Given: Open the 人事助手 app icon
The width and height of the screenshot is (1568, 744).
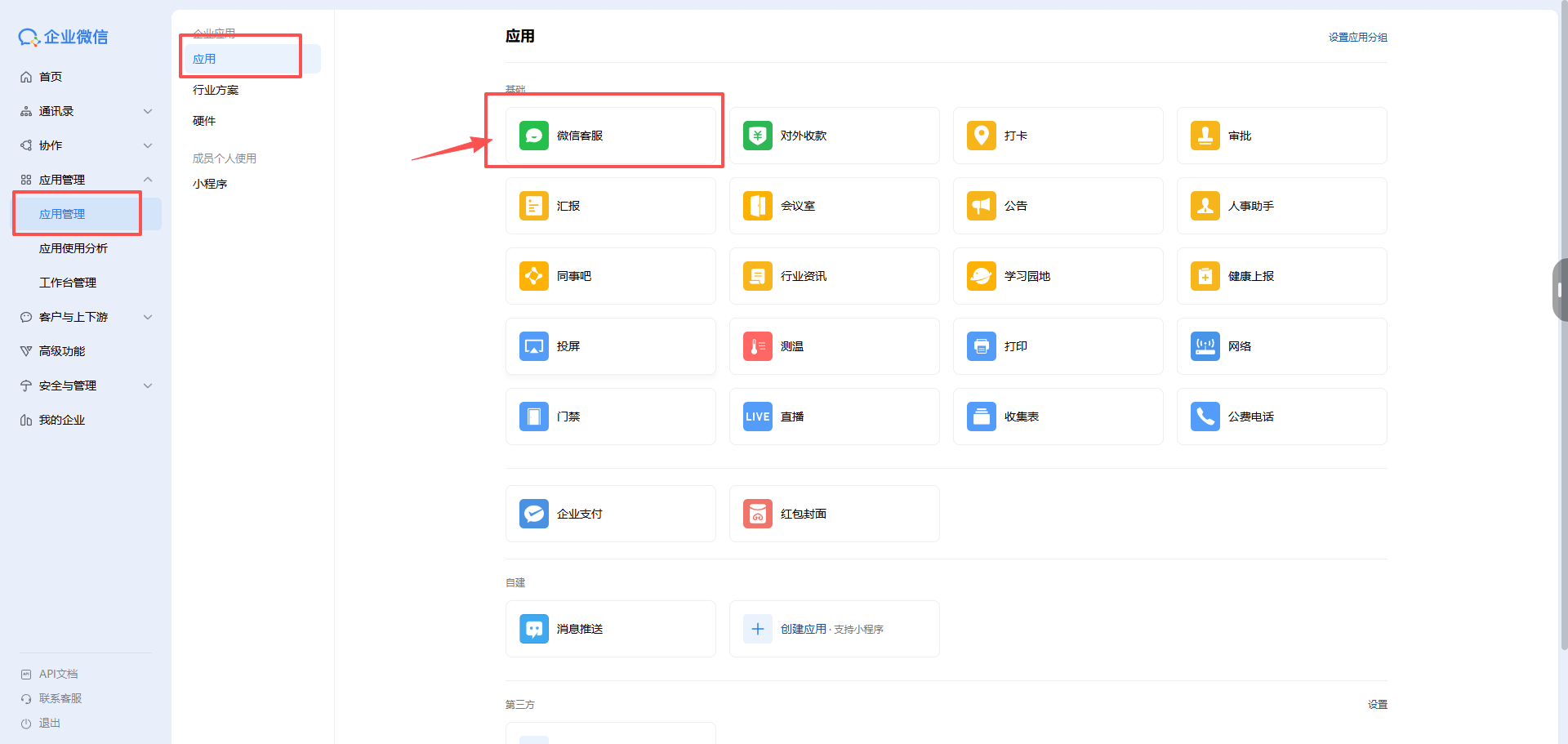Looking at the screenshot, I should (x=1205, y=206).
